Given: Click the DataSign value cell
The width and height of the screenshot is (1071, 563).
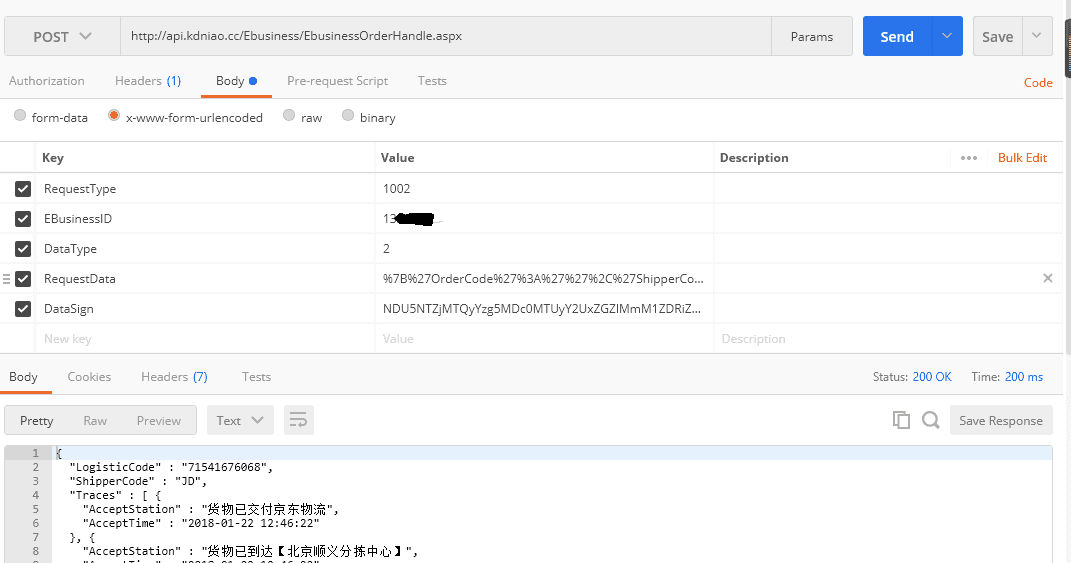Looking at the screenshot, I should [544, 309].
